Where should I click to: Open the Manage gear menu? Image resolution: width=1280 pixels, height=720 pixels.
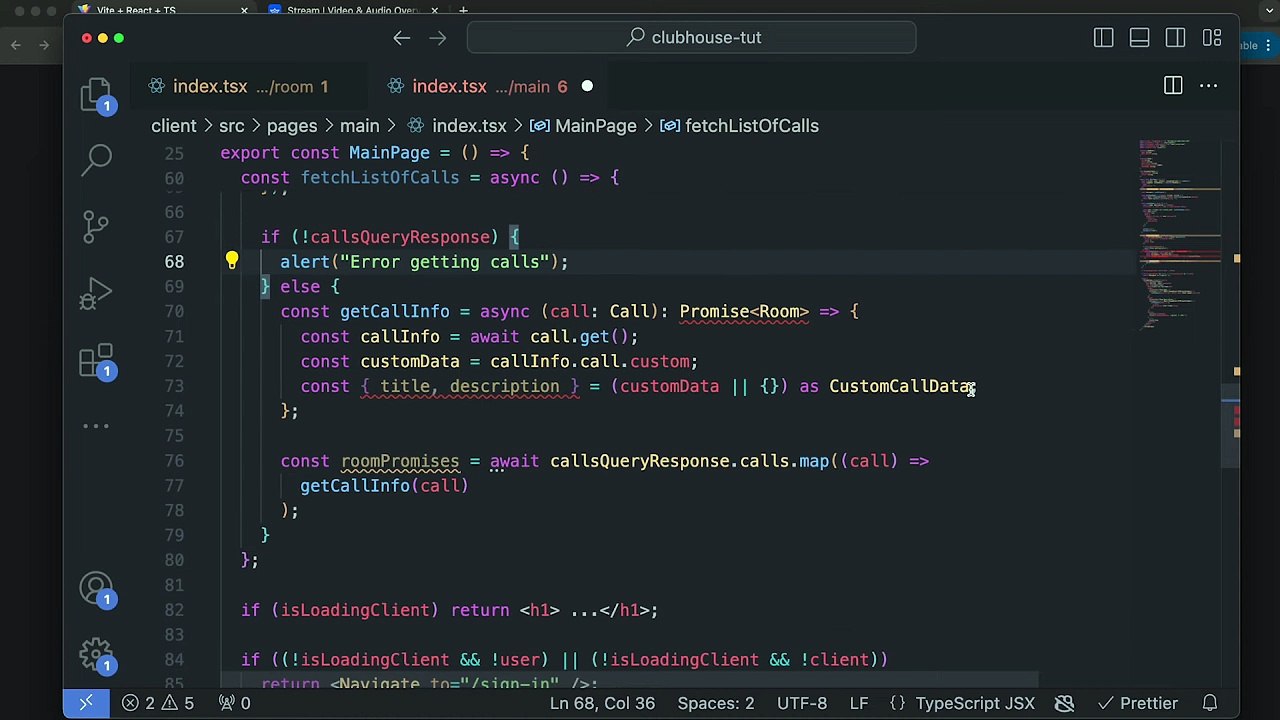pyautogui.click(x=97, y=655)
